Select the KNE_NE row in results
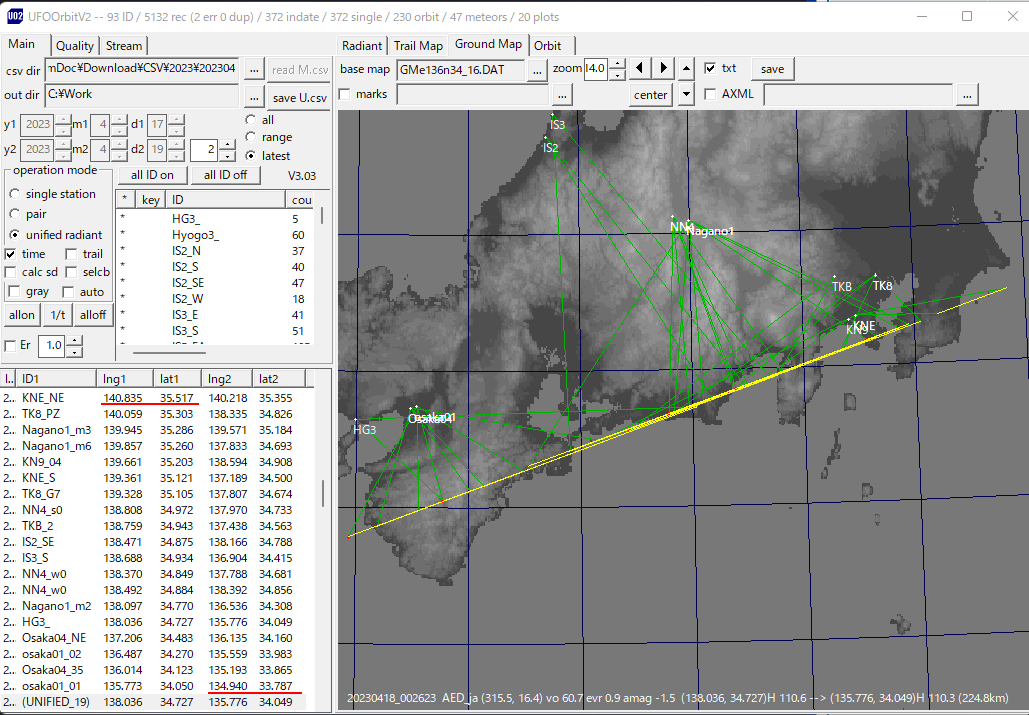Viewport: 1029px width, 715px height. pyautogui.click(x=158, y=398)
